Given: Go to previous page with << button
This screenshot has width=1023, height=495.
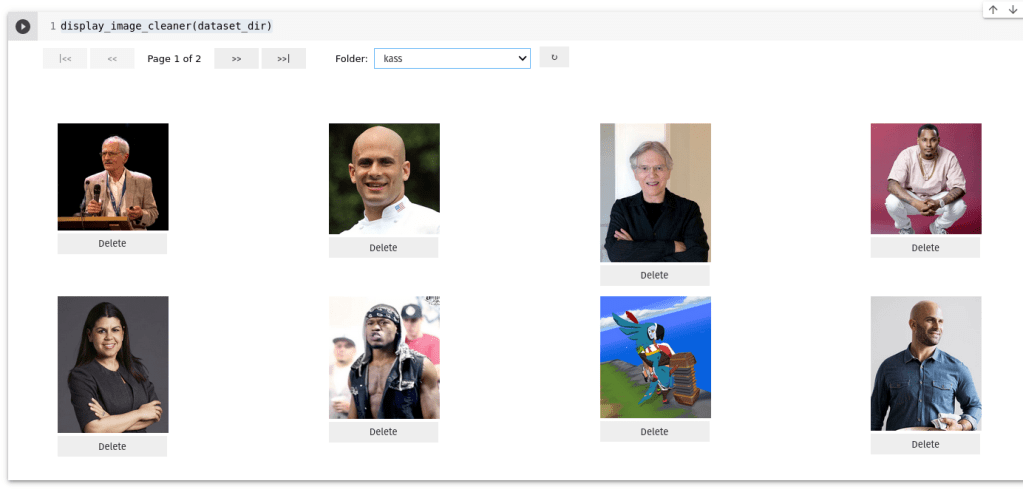Looking at the screenshot, I should tap(112, 59).
